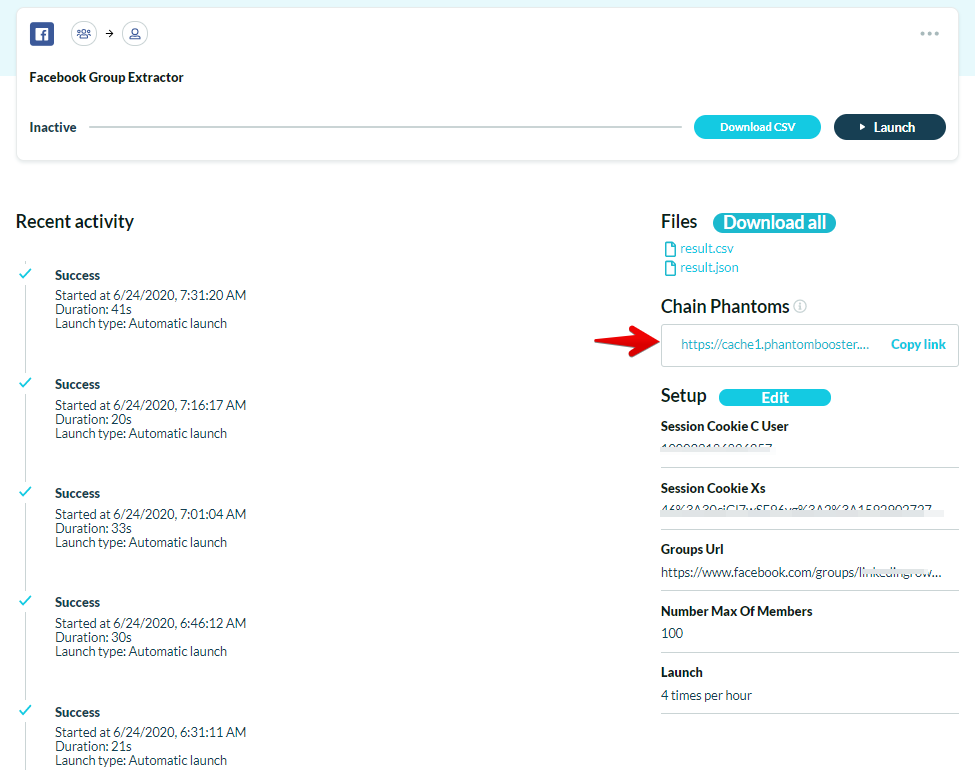
Task: Click the Number Max Of Members value 100
Action: click(x=672, y=633)
